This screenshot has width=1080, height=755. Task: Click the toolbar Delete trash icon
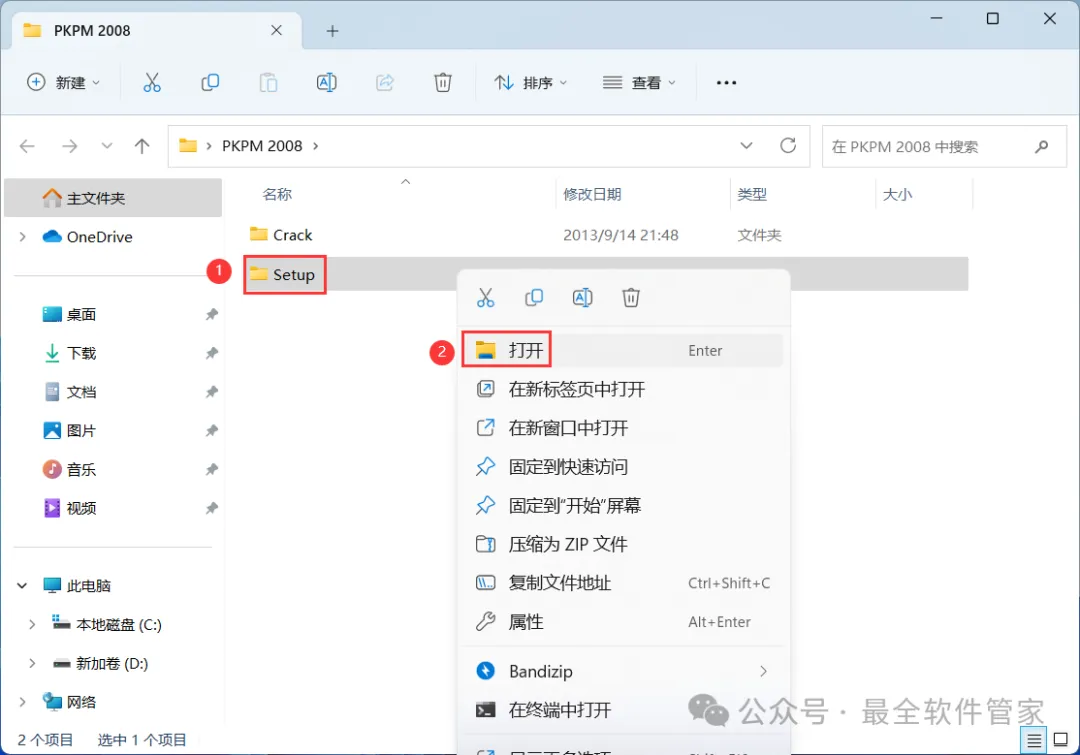pos(443,83)
